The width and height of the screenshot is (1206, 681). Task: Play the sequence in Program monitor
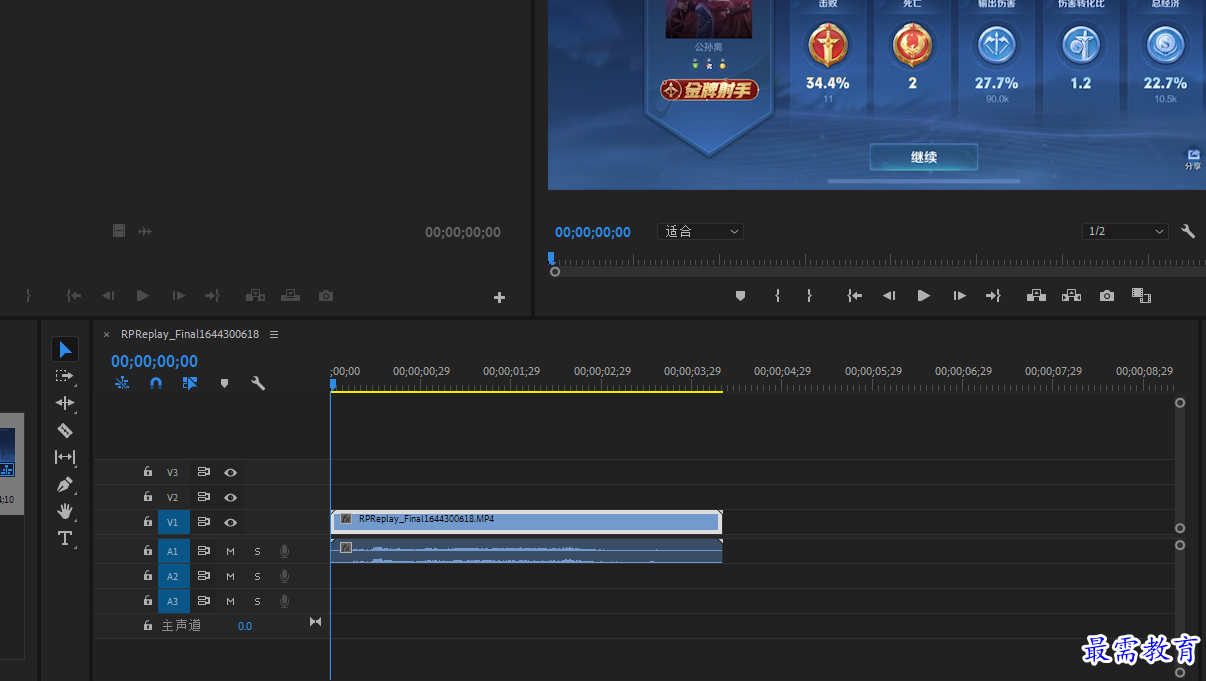pyautogui.click(x=924, y=296)
